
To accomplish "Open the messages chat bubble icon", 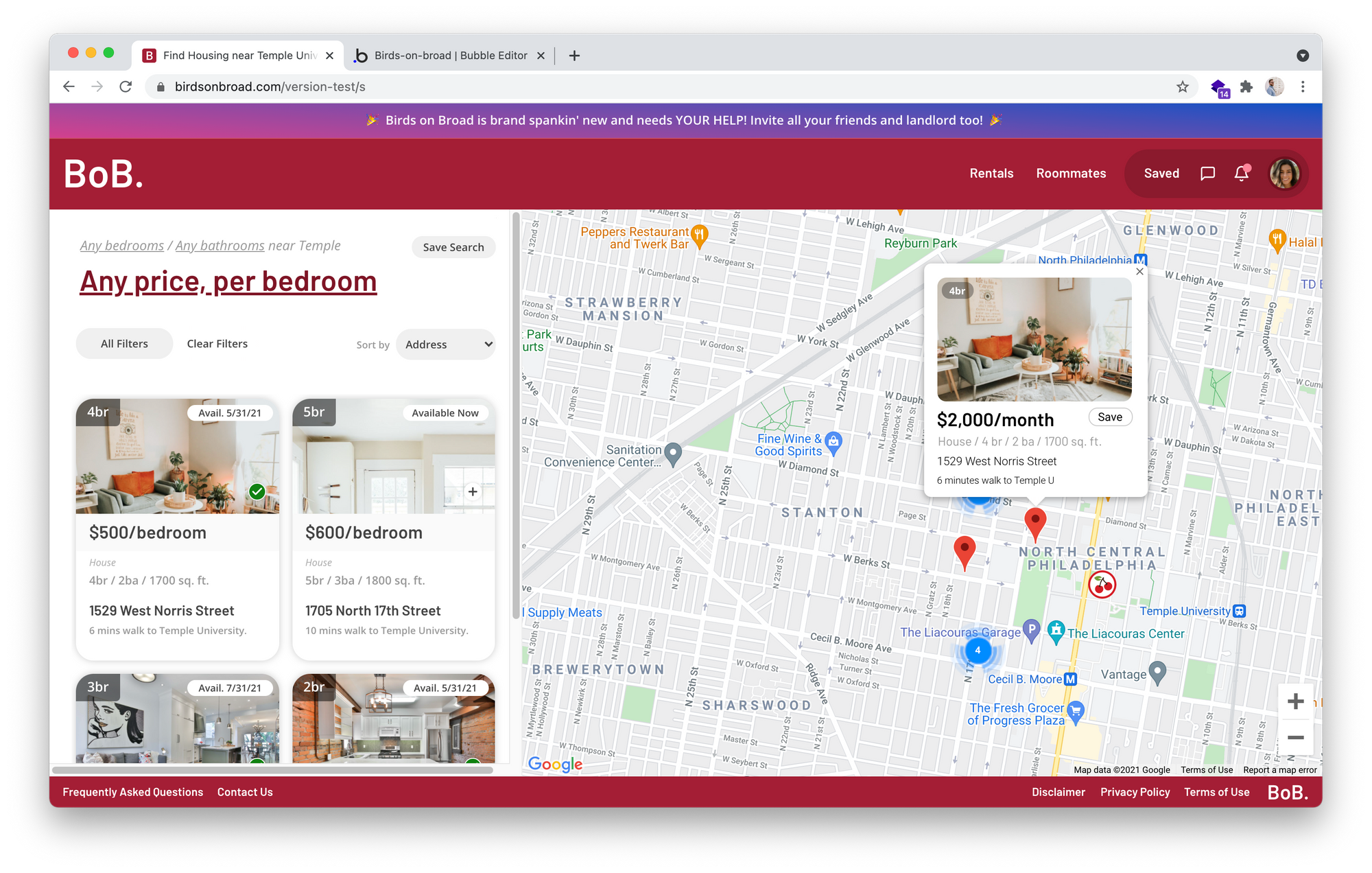I will coord(1207,174).
